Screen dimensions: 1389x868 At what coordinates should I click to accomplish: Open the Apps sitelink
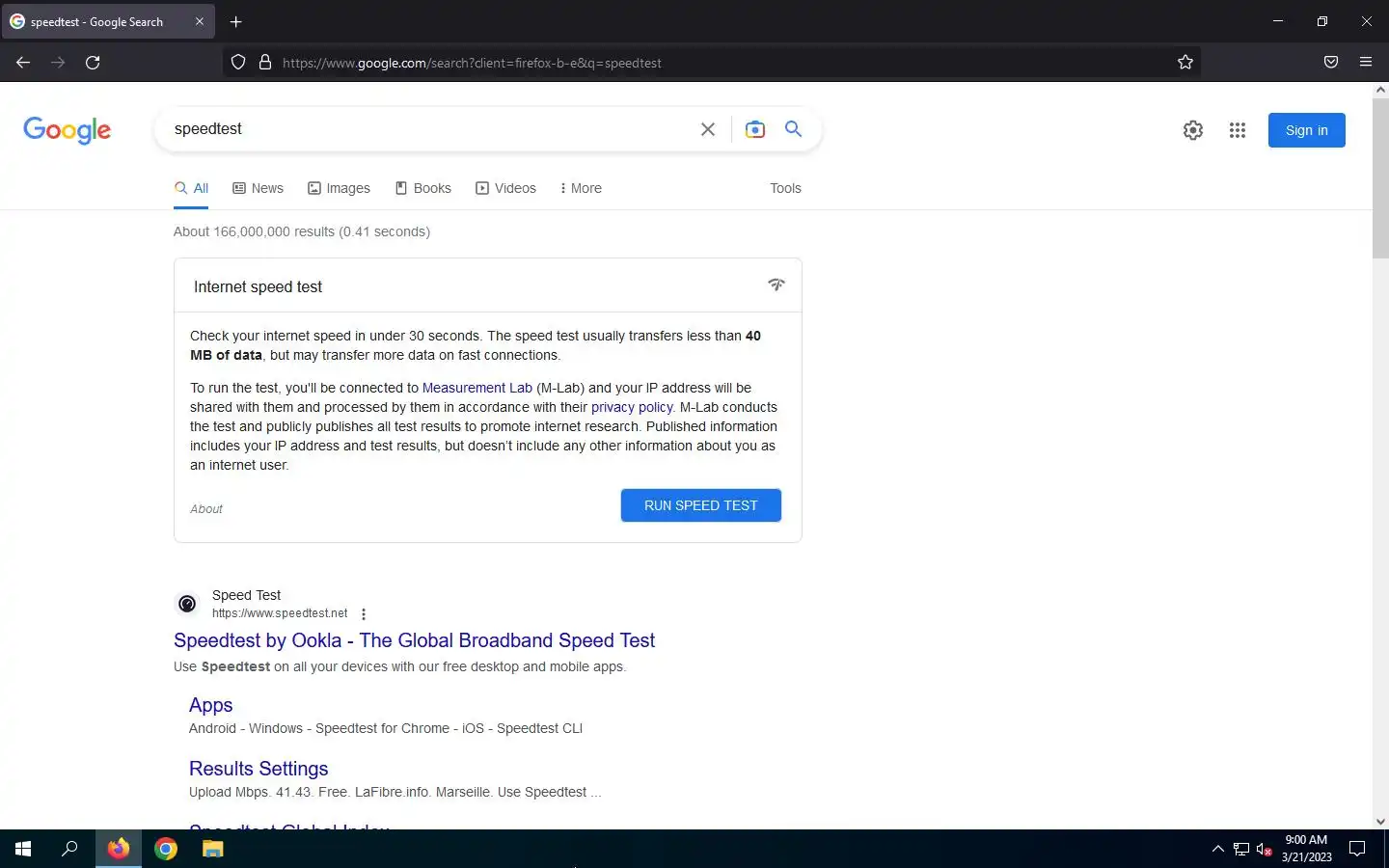click(211, 705)
